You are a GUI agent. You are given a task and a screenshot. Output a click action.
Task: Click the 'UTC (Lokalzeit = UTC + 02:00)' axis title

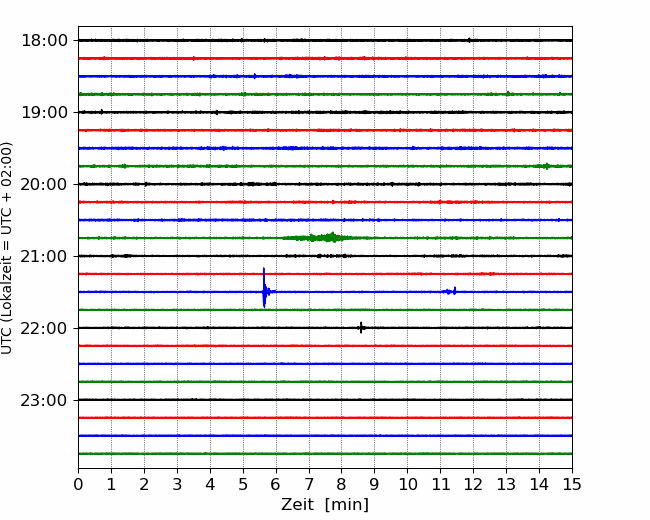(7, 248)
